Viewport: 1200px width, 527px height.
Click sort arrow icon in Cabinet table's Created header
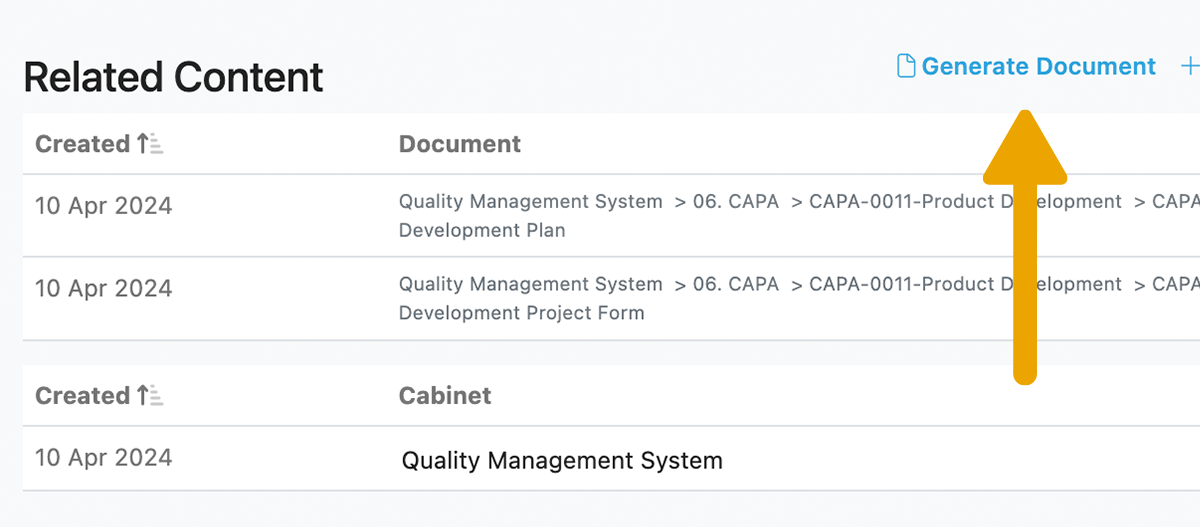coord(149,396)
